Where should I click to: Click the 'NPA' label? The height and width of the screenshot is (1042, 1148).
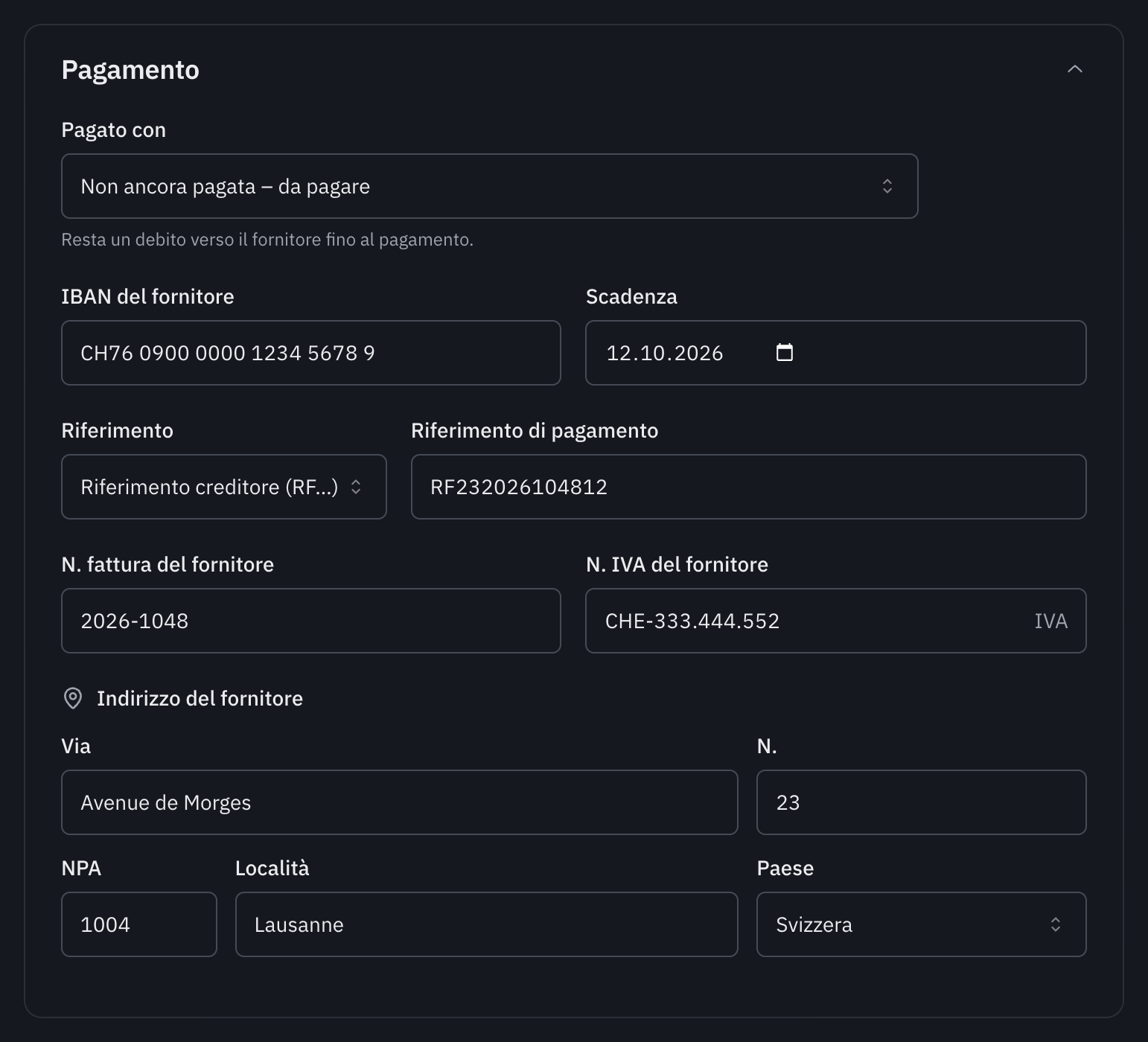point(81,868)
